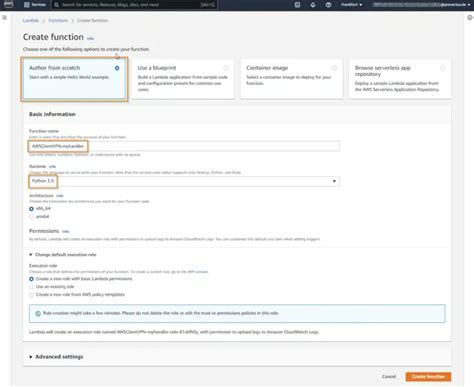Open the Info link beside Runtime
This screenshot has width=474, height=387.
click(x=52, y=166)
